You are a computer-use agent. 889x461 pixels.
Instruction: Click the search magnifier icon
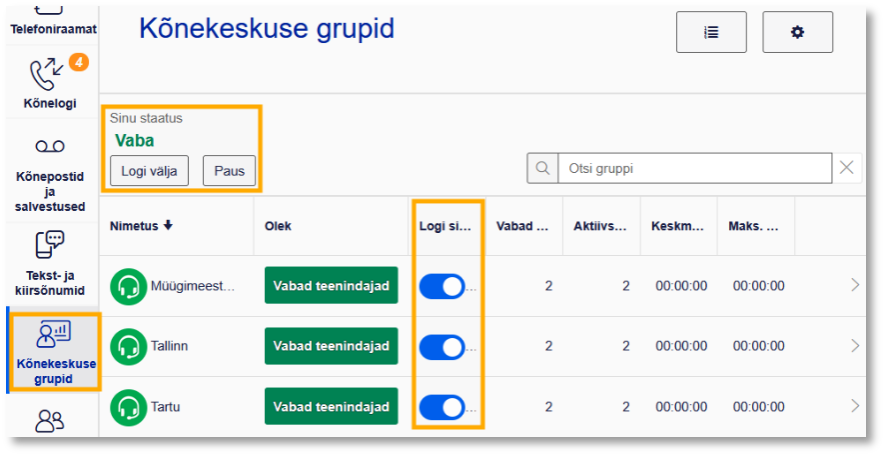(x=542, y=168)
